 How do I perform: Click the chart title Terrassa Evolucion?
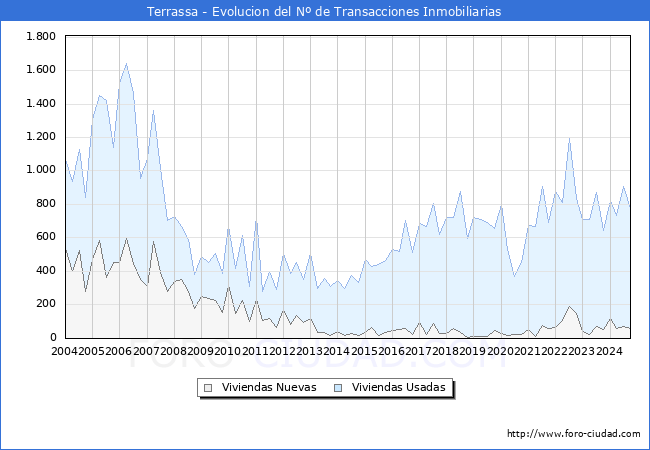click(x=324, y=11)
